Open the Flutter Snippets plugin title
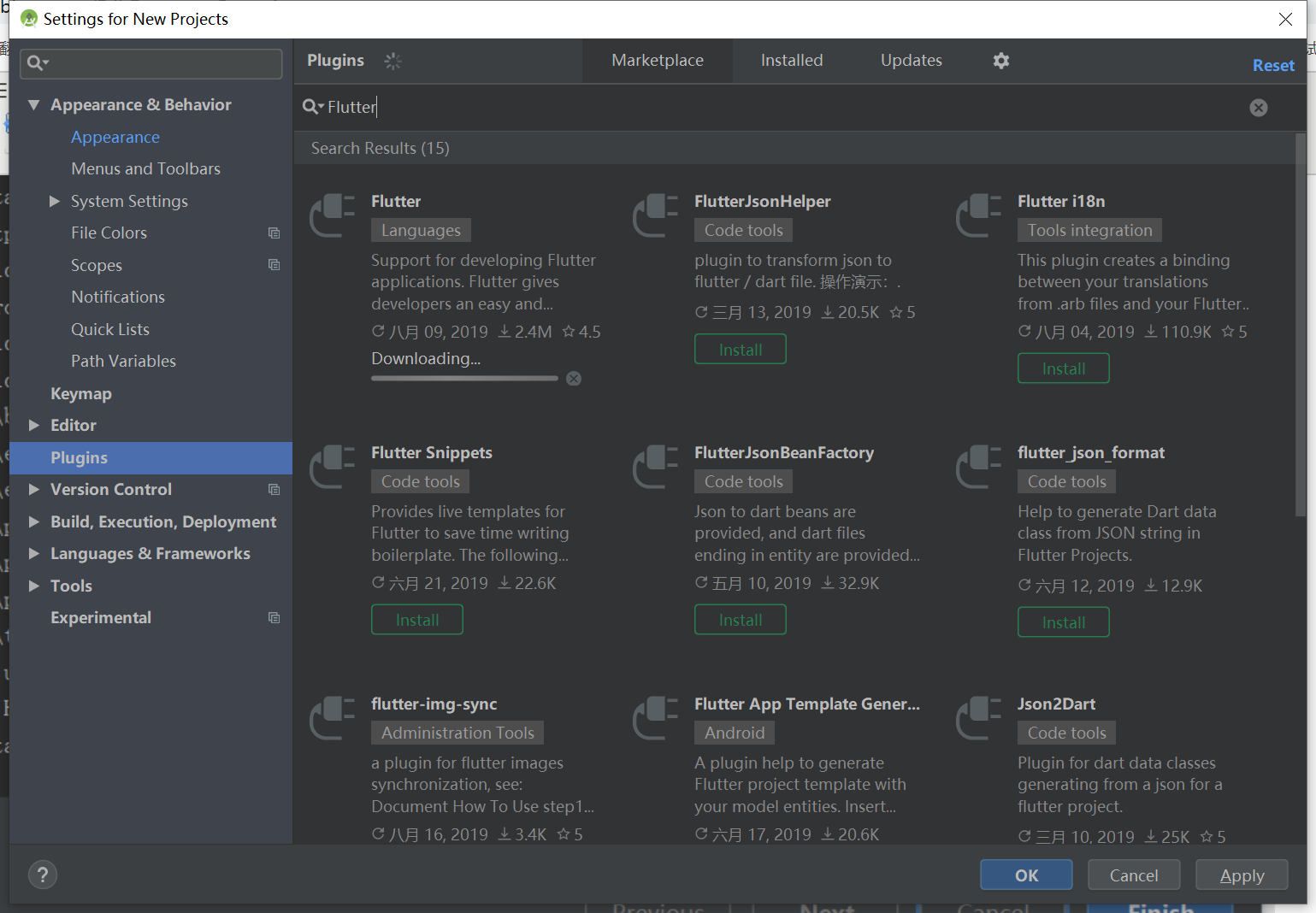This screenshot has height=913, width=1316. [432, 453]
